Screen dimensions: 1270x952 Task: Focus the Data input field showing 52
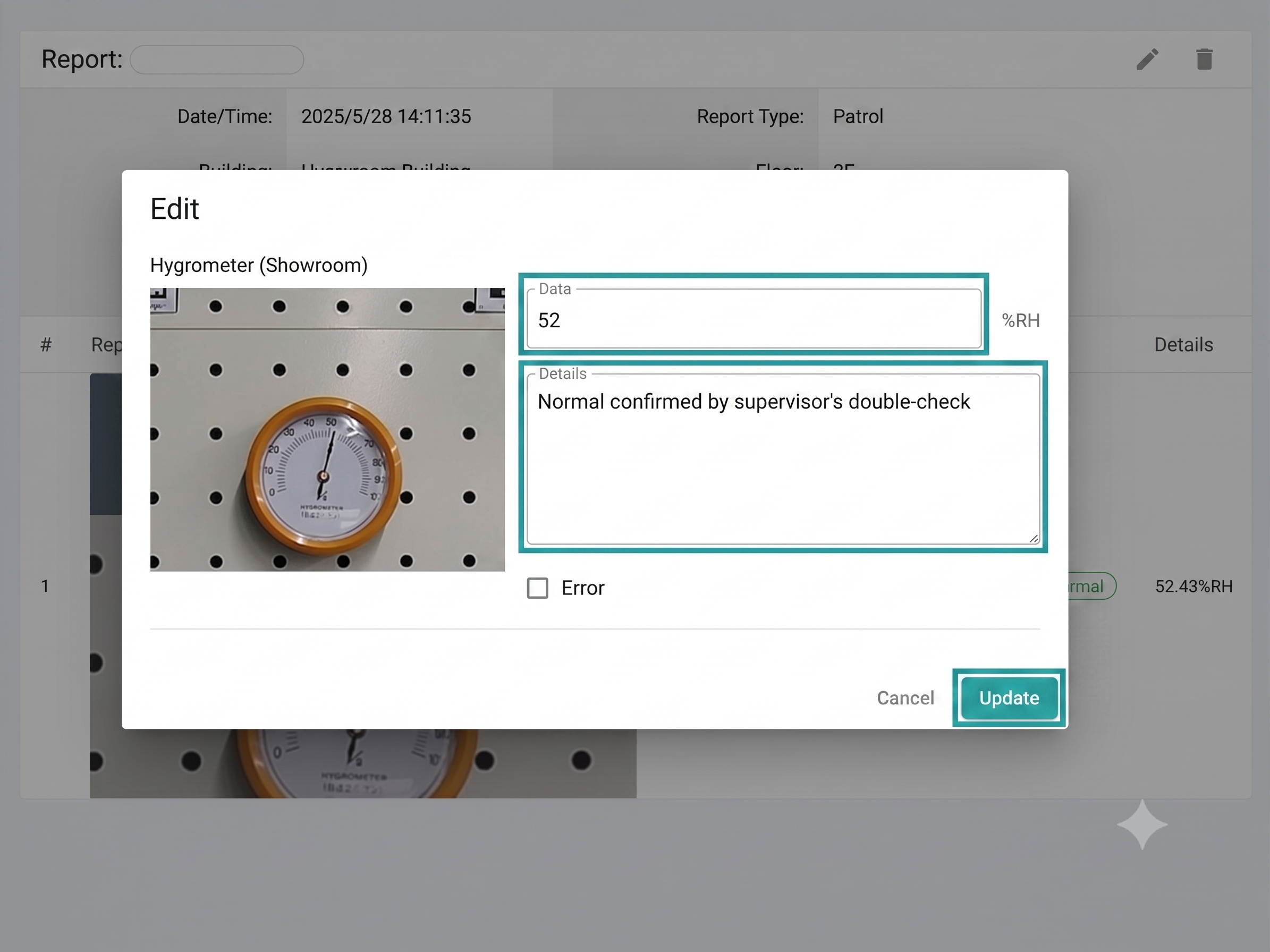[x=754, y=318]
